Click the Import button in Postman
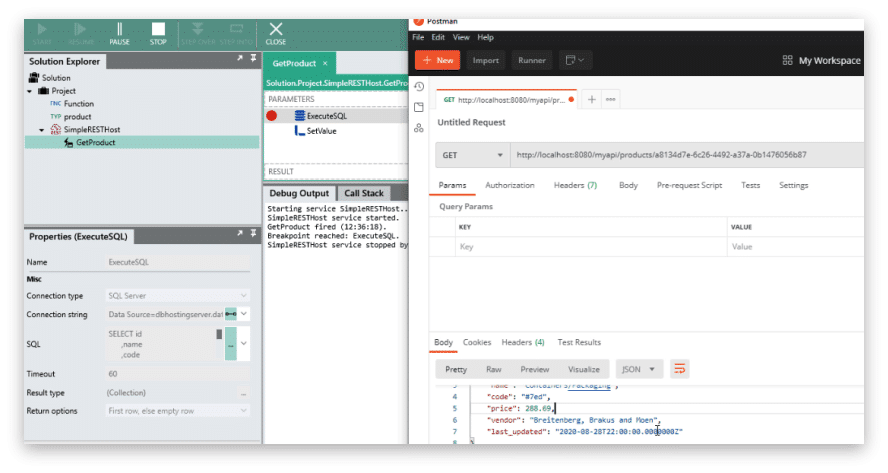 tap(486, 60)
